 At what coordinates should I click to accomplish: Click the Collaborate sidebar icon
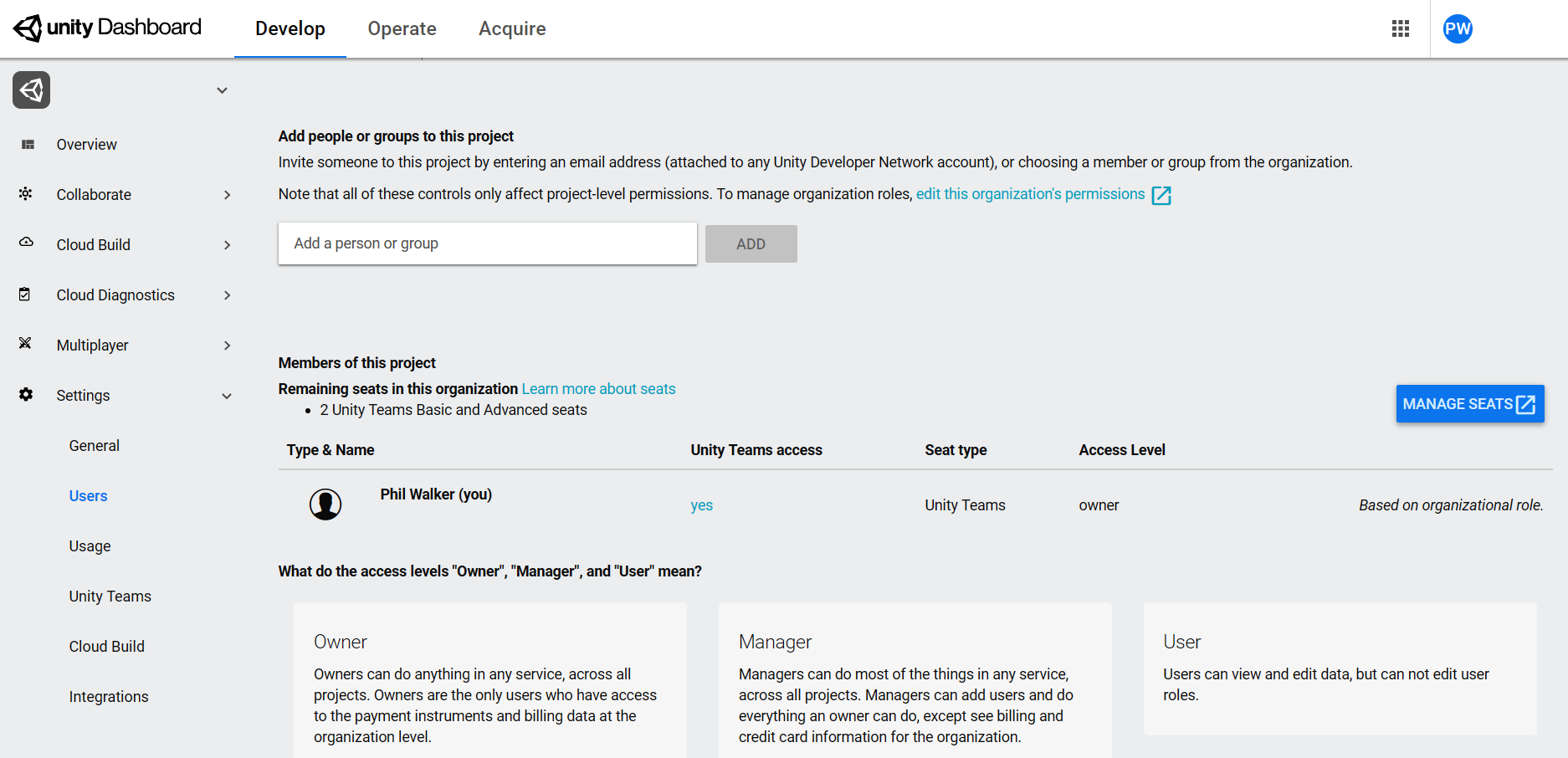[x=26, y=193]
